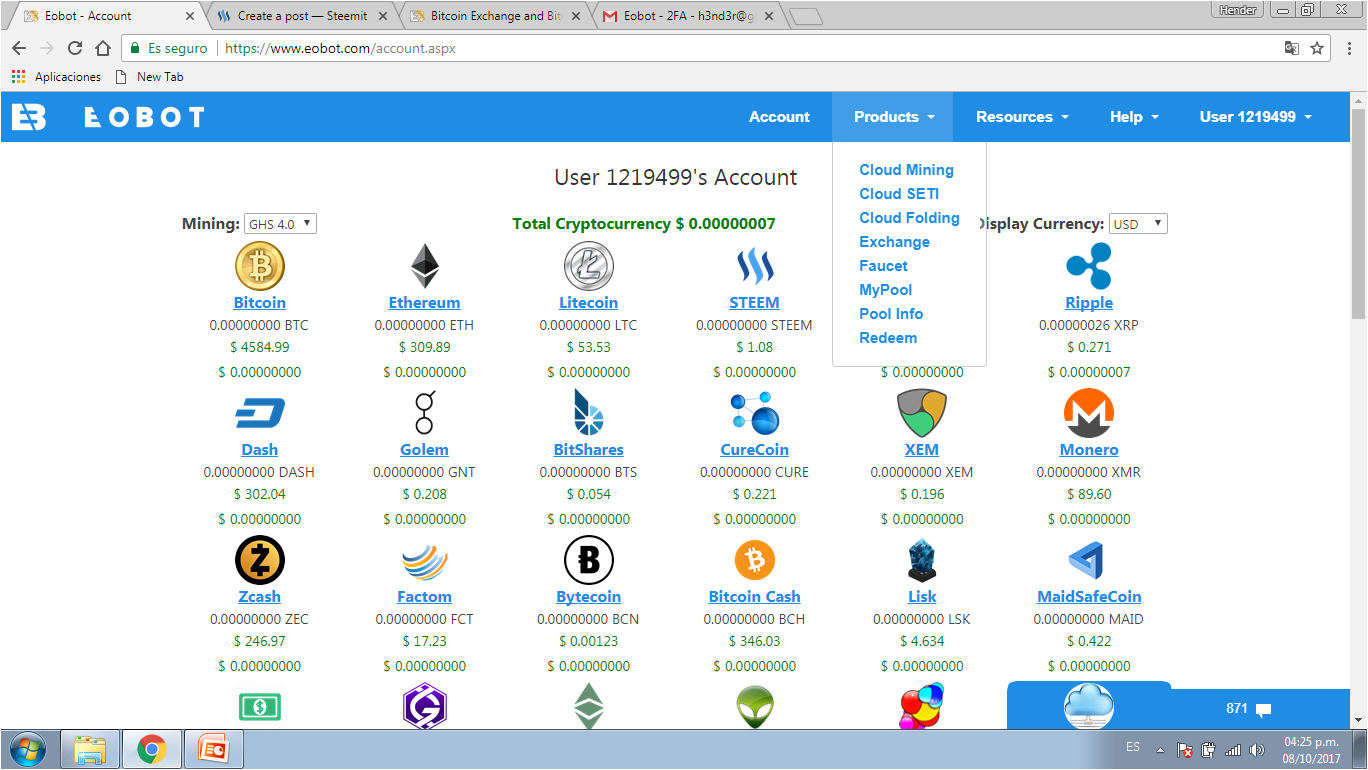The width and height of the screenshot is (1368, 770).
Task: Select Exchange from Products menu
Action: point(894,242)
